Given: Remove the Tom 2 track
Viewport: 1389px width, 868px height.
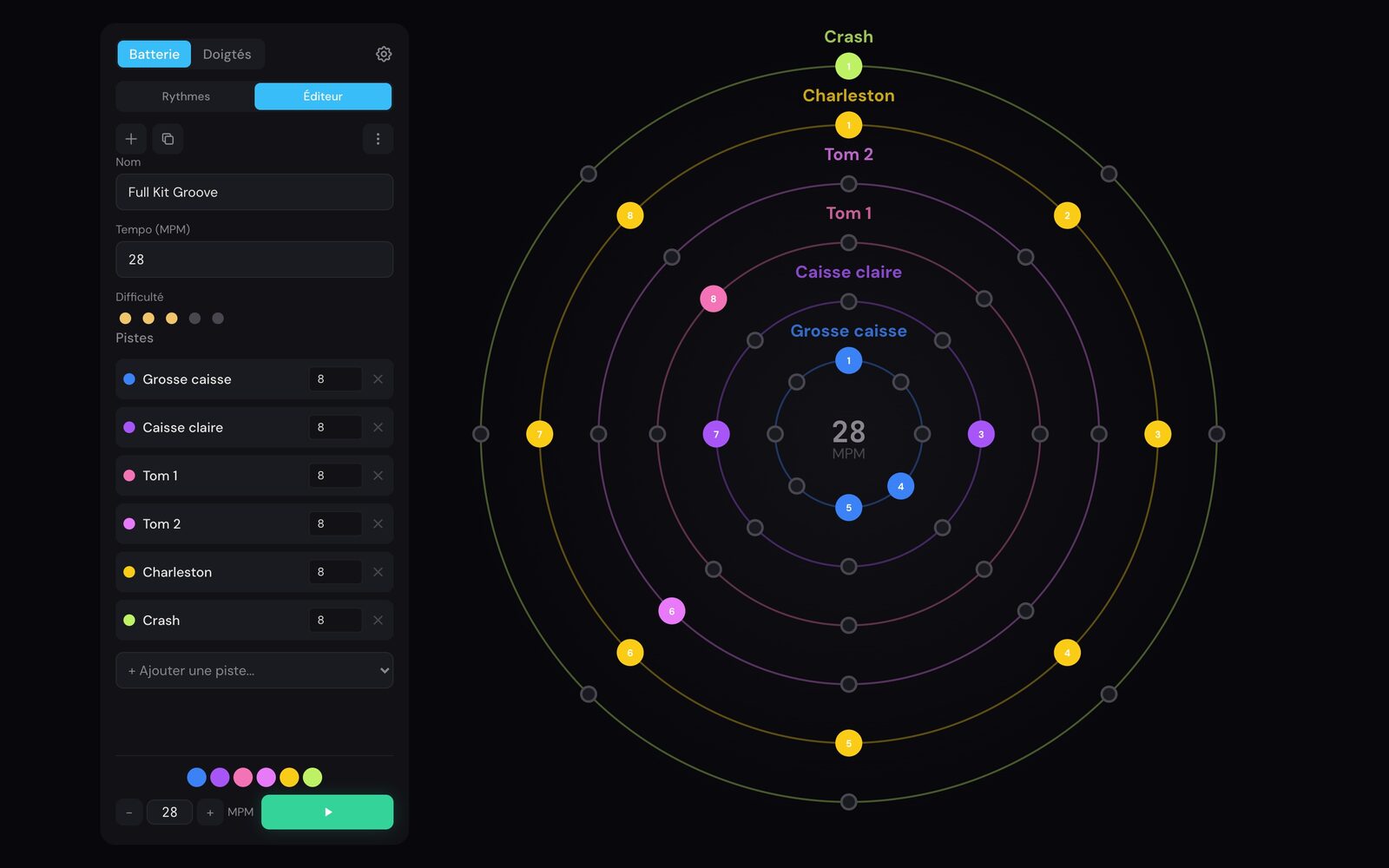Looking at the screenshot, I should [x=378, y=523].
